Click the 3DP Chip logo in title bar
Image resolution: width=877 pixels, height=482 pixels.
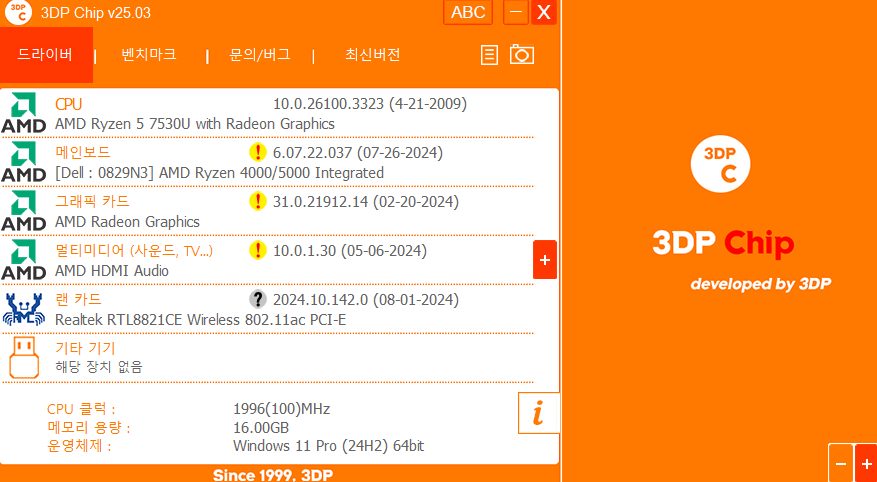point(18,13)
